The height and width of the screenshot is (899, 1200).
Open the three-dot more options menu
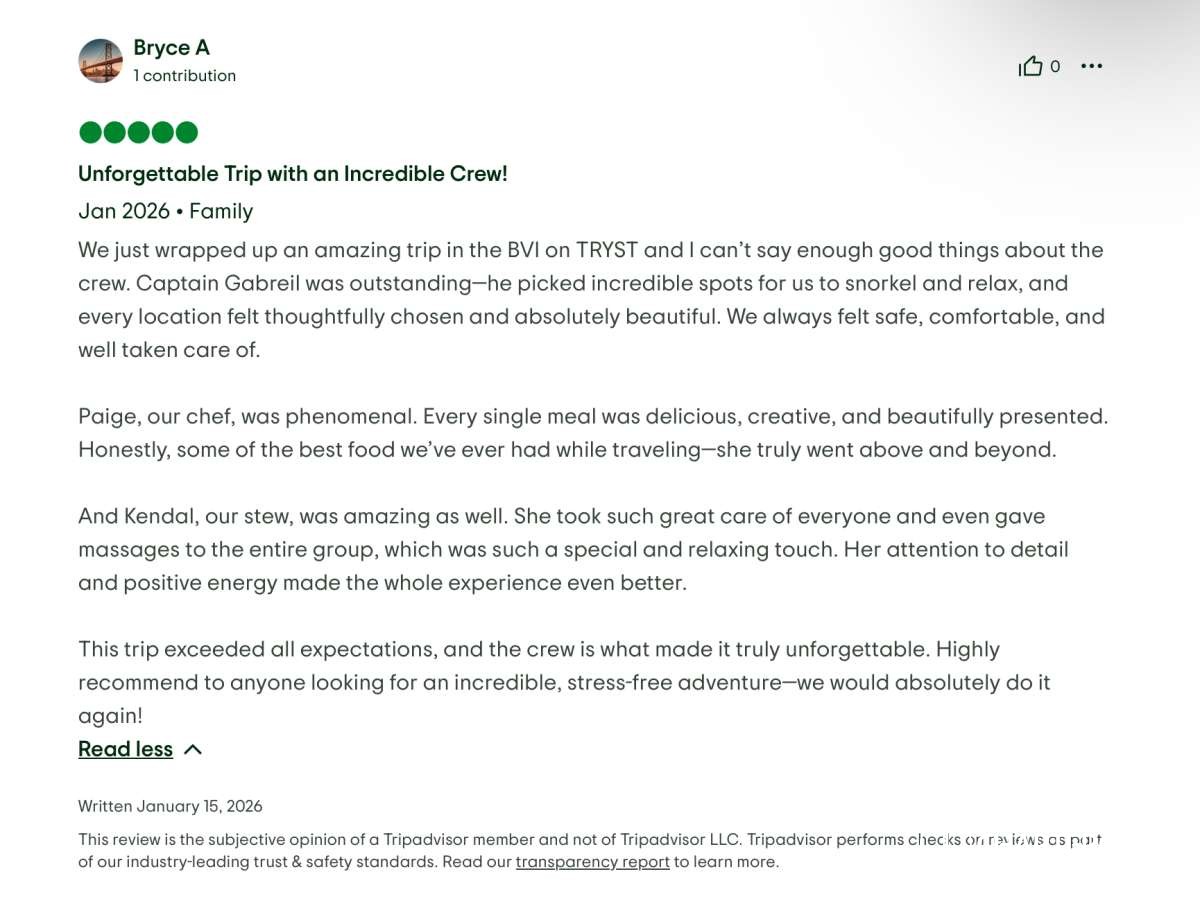[1091, 67]
